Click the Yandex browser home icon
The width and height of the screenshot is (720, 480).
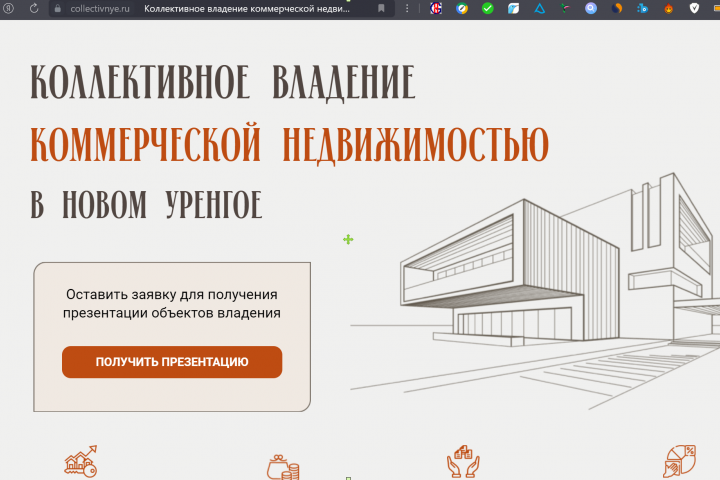coord(9,8)
